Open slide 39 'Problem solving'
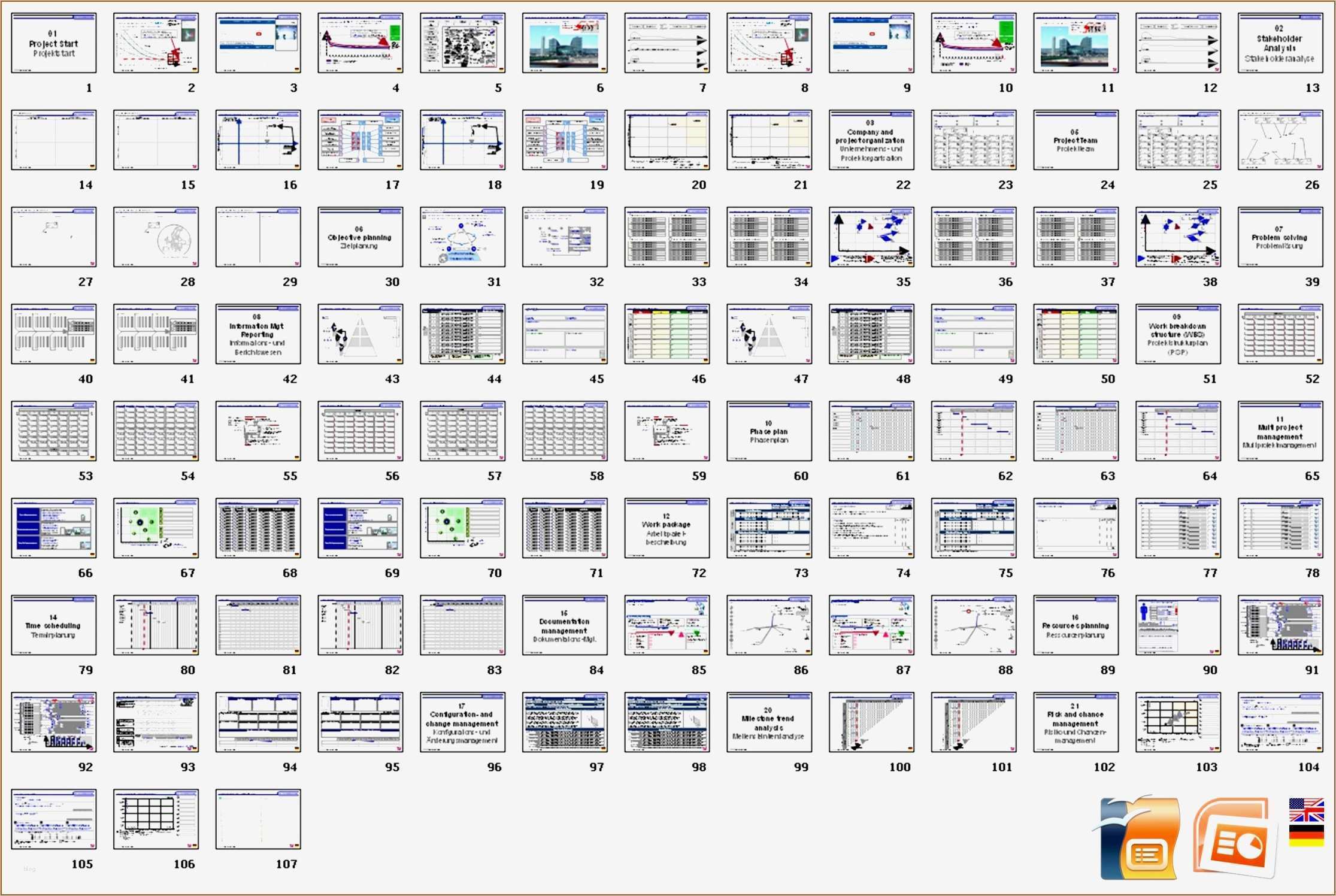 click(x=1280, y=237)
